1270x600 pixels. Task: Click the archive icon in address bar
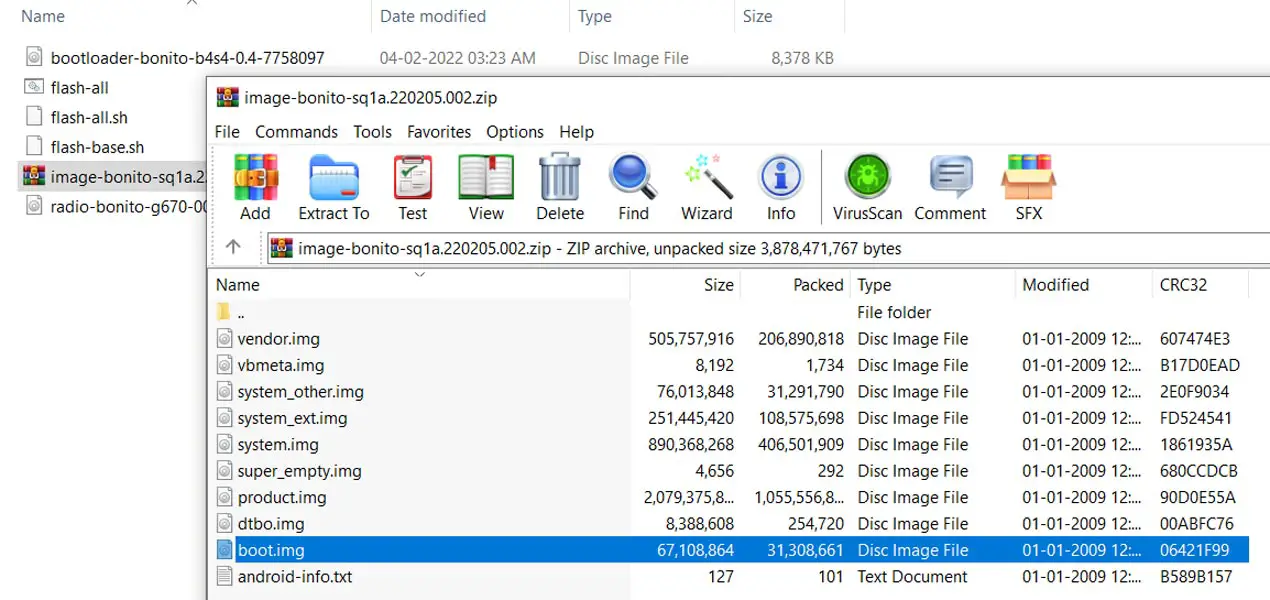click(282, 248)
